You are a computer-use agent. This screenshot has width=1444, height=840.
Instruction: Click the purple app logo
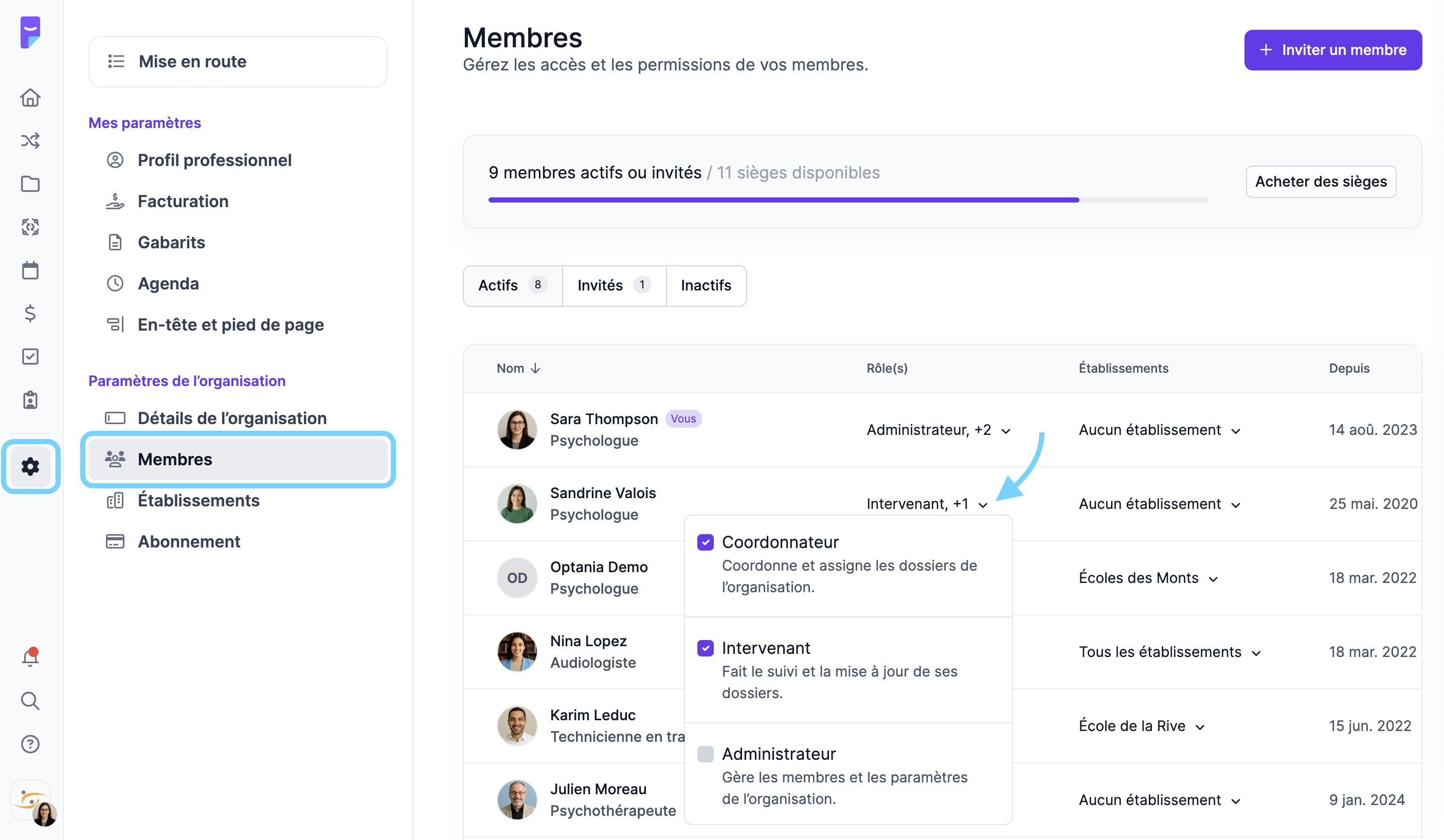pyautogui.click(x=30, y=33)
